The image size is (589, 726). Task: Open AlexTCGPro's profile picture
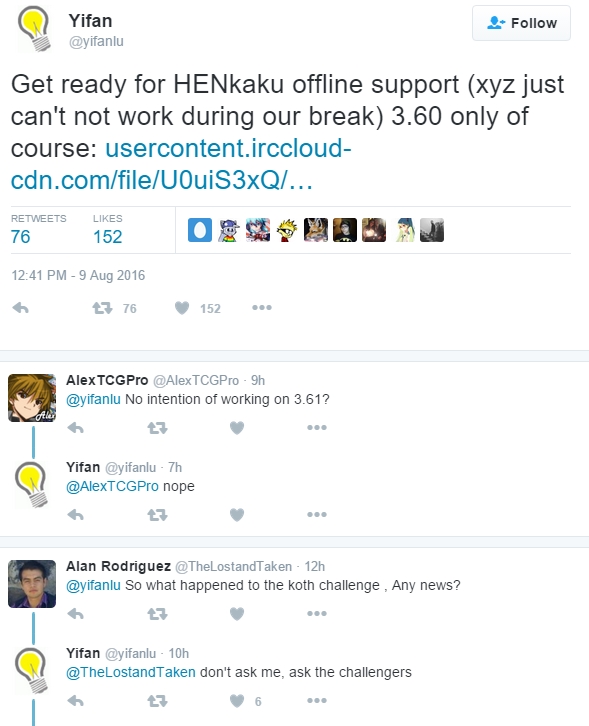32,398
